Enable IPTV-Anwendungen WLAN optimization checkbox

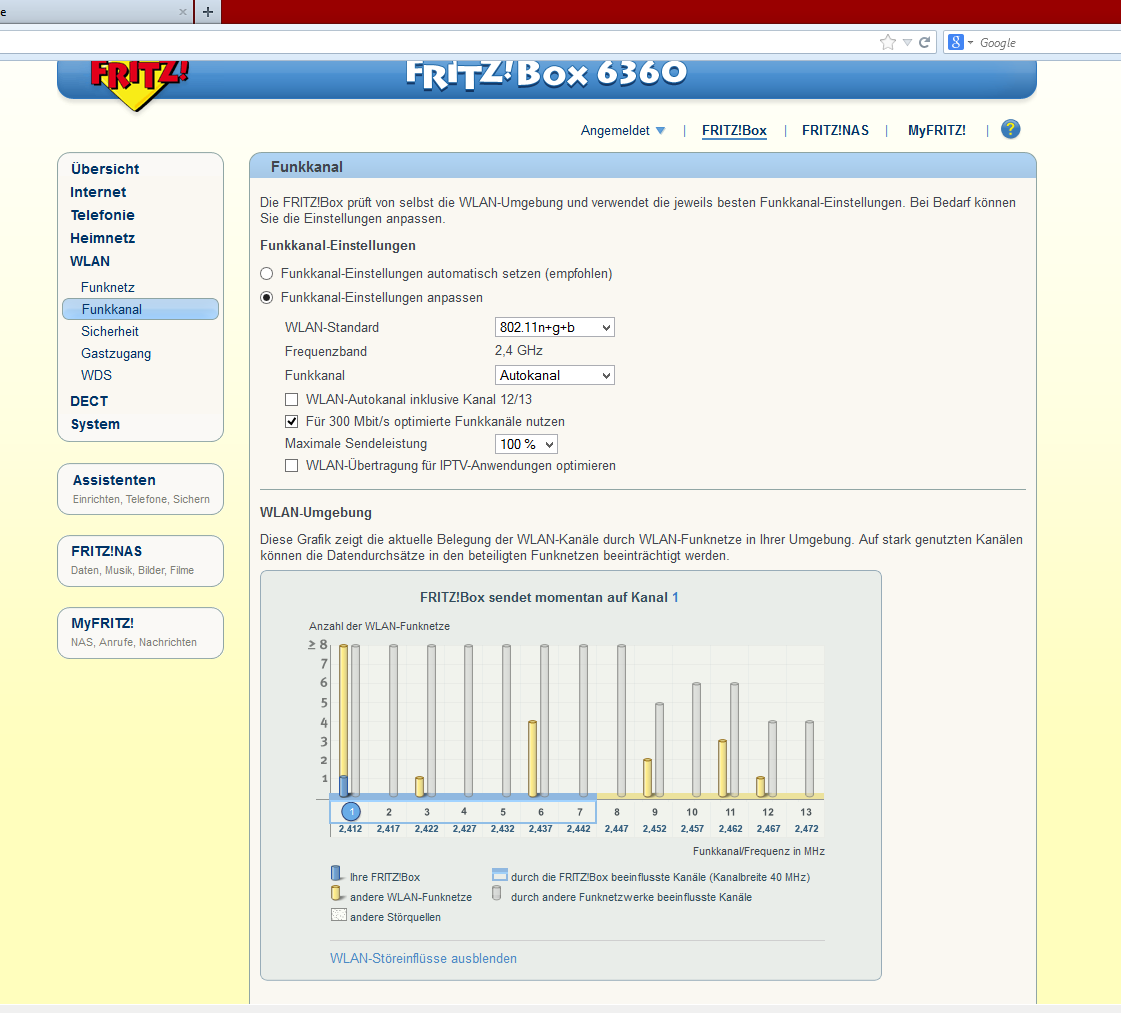(x=292, y=466)
